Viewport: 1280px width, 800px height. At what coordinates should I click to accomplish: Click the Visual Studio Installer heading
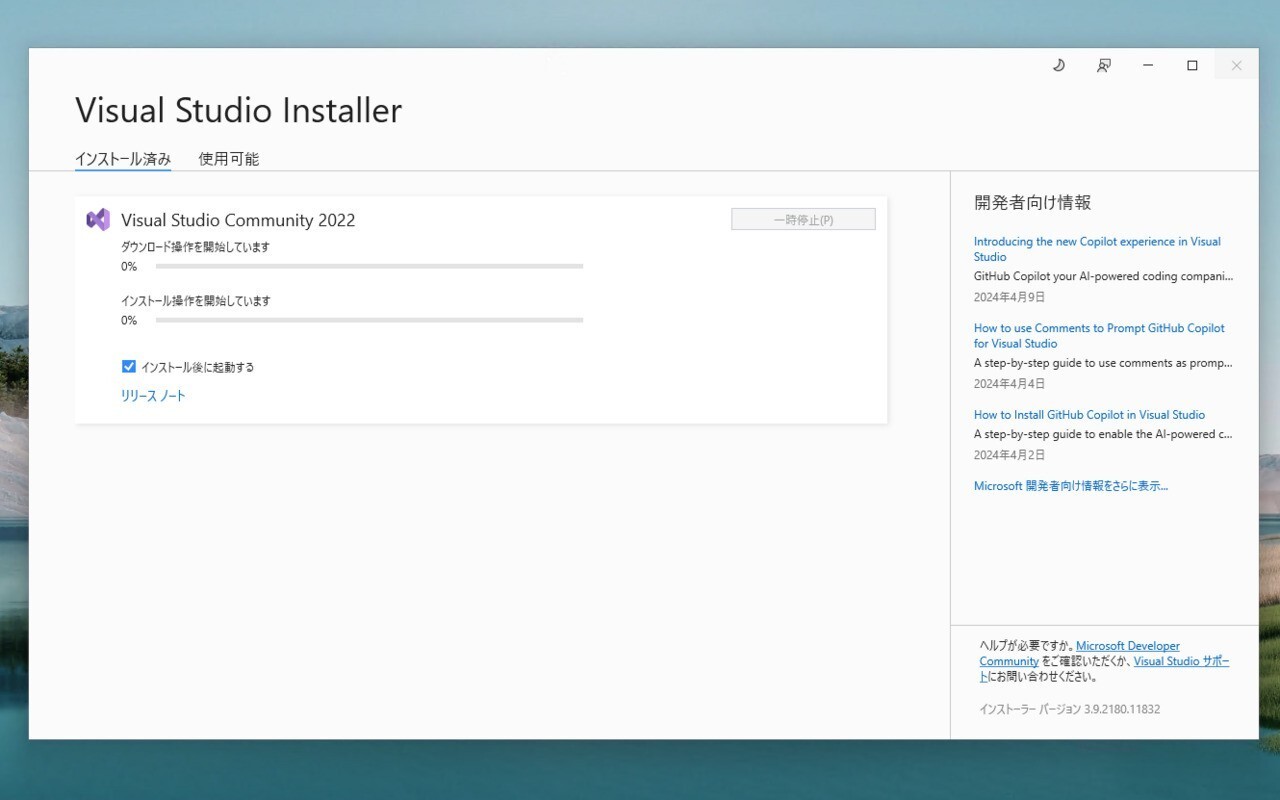(238, 110)
